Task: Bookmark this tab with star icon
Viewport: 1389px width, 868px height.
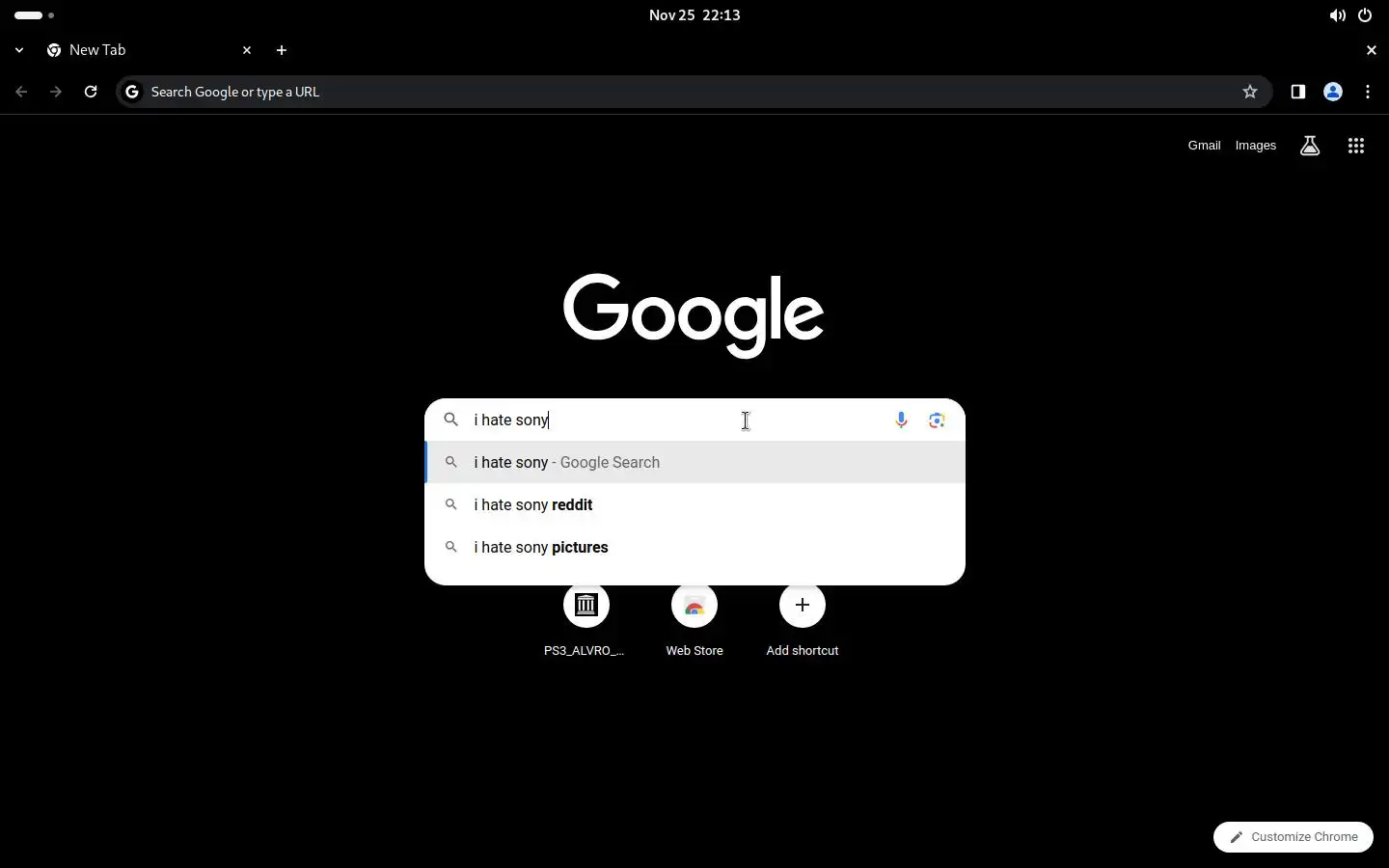Action: (1250, 92)
